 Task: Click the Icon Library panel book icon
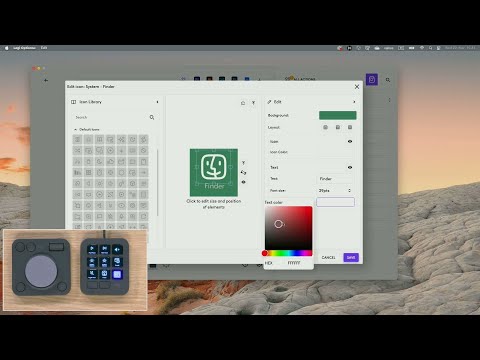74,102
